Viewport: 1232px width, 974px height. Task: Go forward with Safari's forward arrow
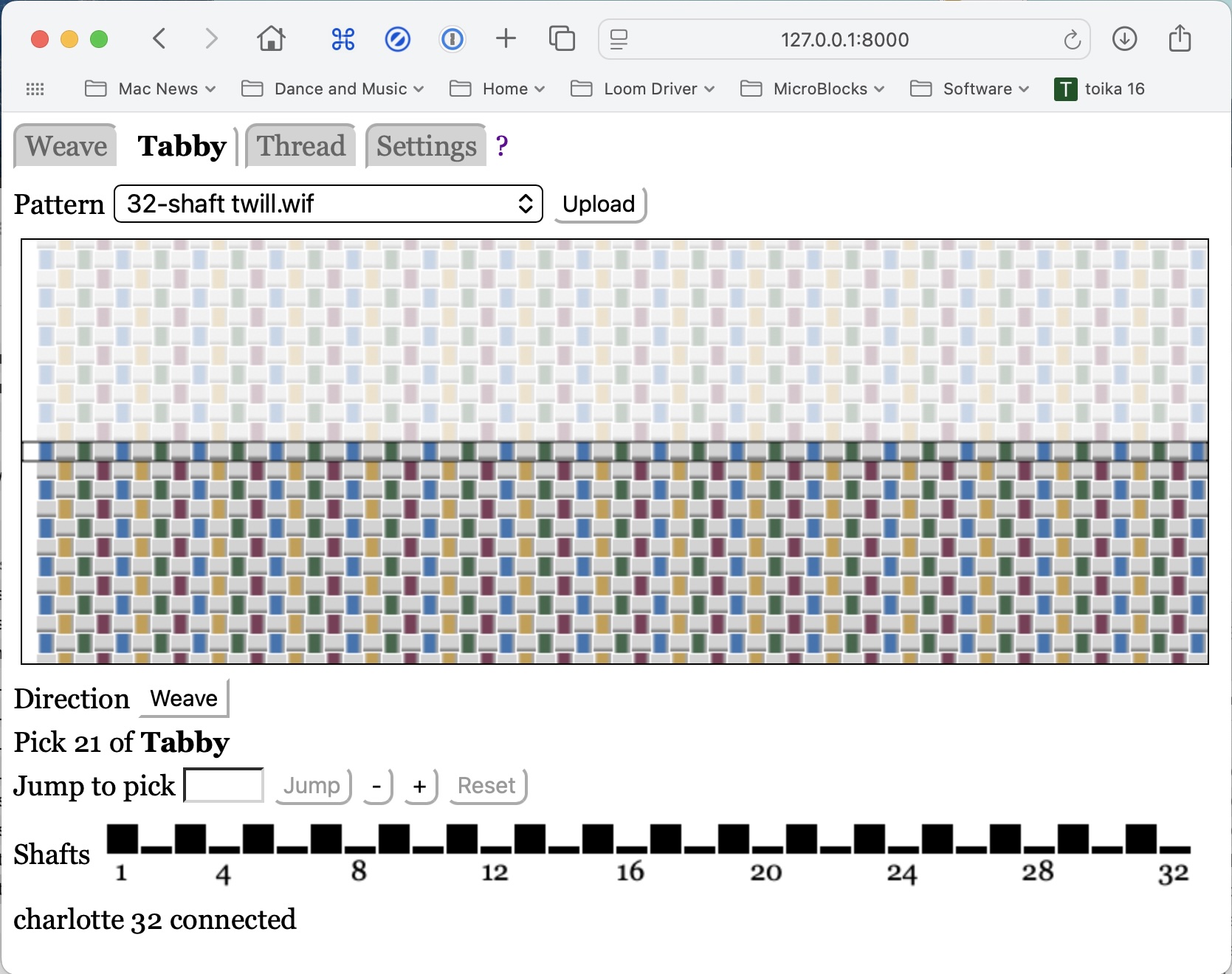(x=212, y=38)
